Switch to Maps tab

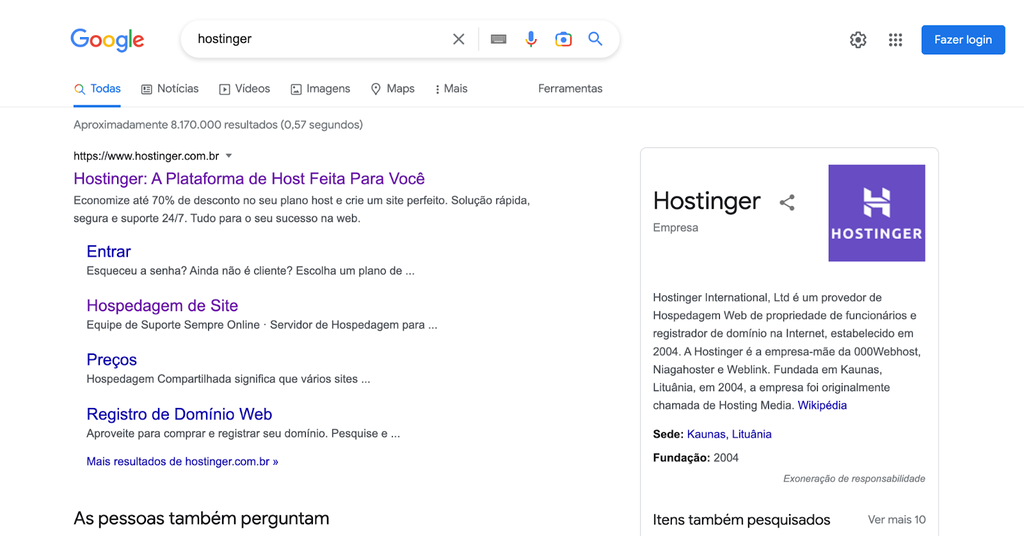click(x=392, y=89)
